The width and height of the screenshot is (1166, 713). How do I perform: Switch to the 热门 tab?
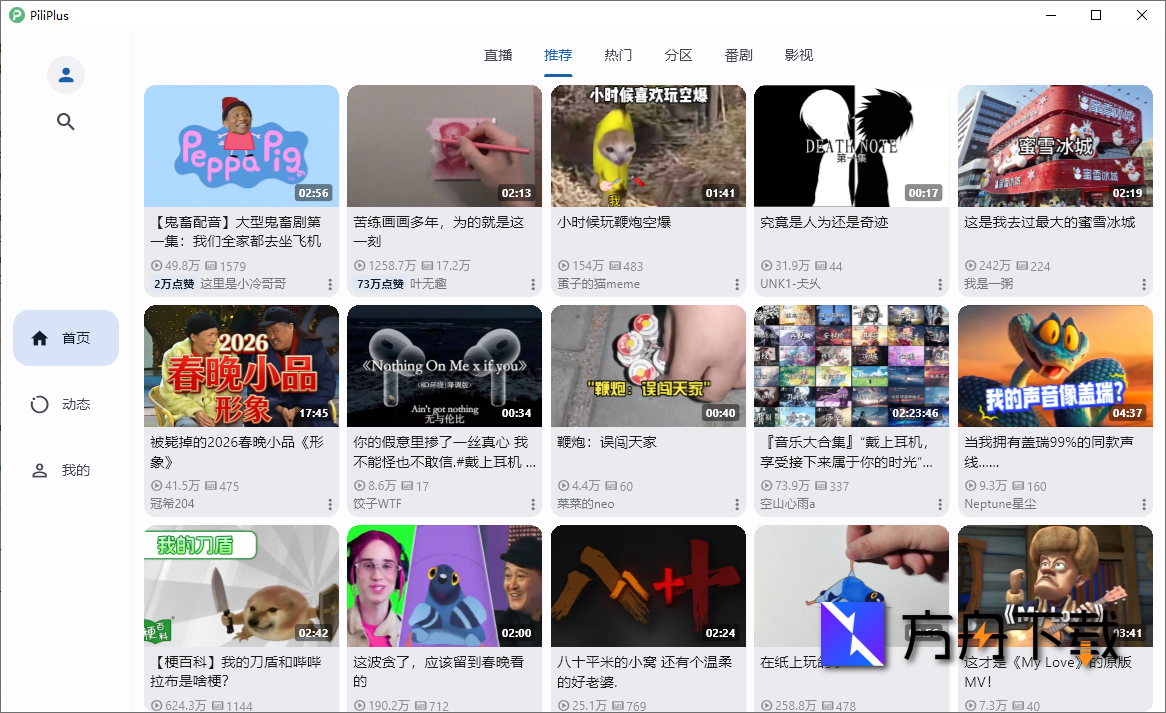pos(618,55)
